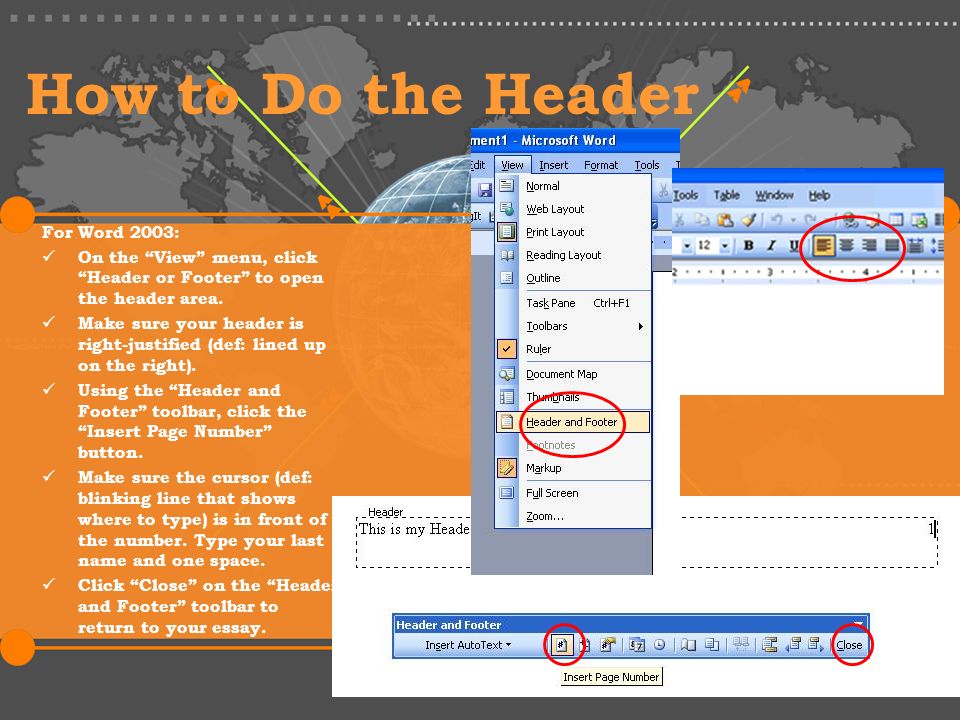Click in the header text area

coord(647,542)
